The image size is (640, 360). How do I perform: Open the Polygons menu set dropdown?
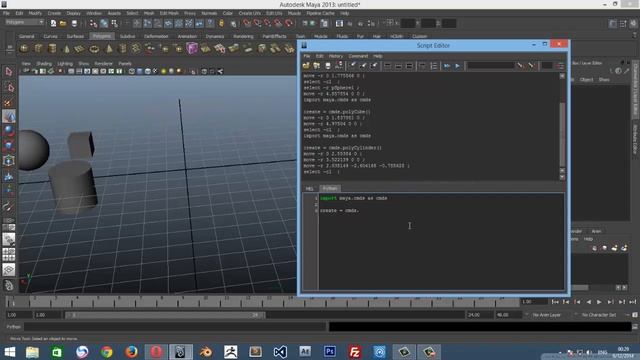(x=24, y=22)
